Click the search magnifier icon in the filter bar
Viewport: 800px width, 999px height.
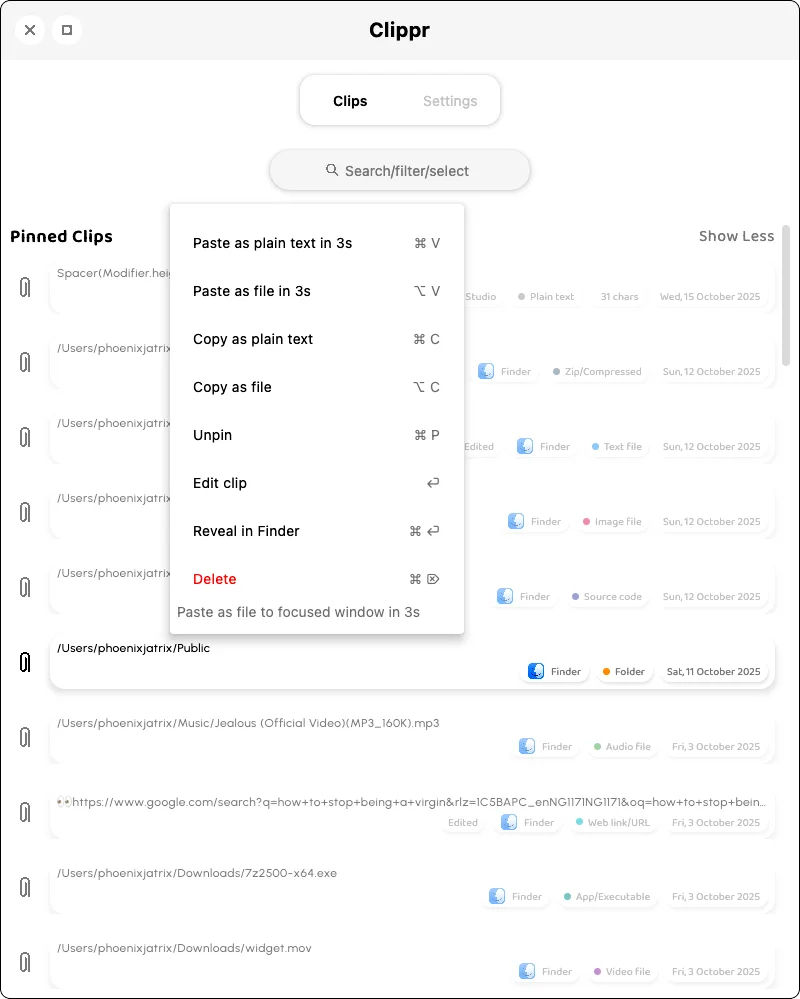(x=332, y=171)
